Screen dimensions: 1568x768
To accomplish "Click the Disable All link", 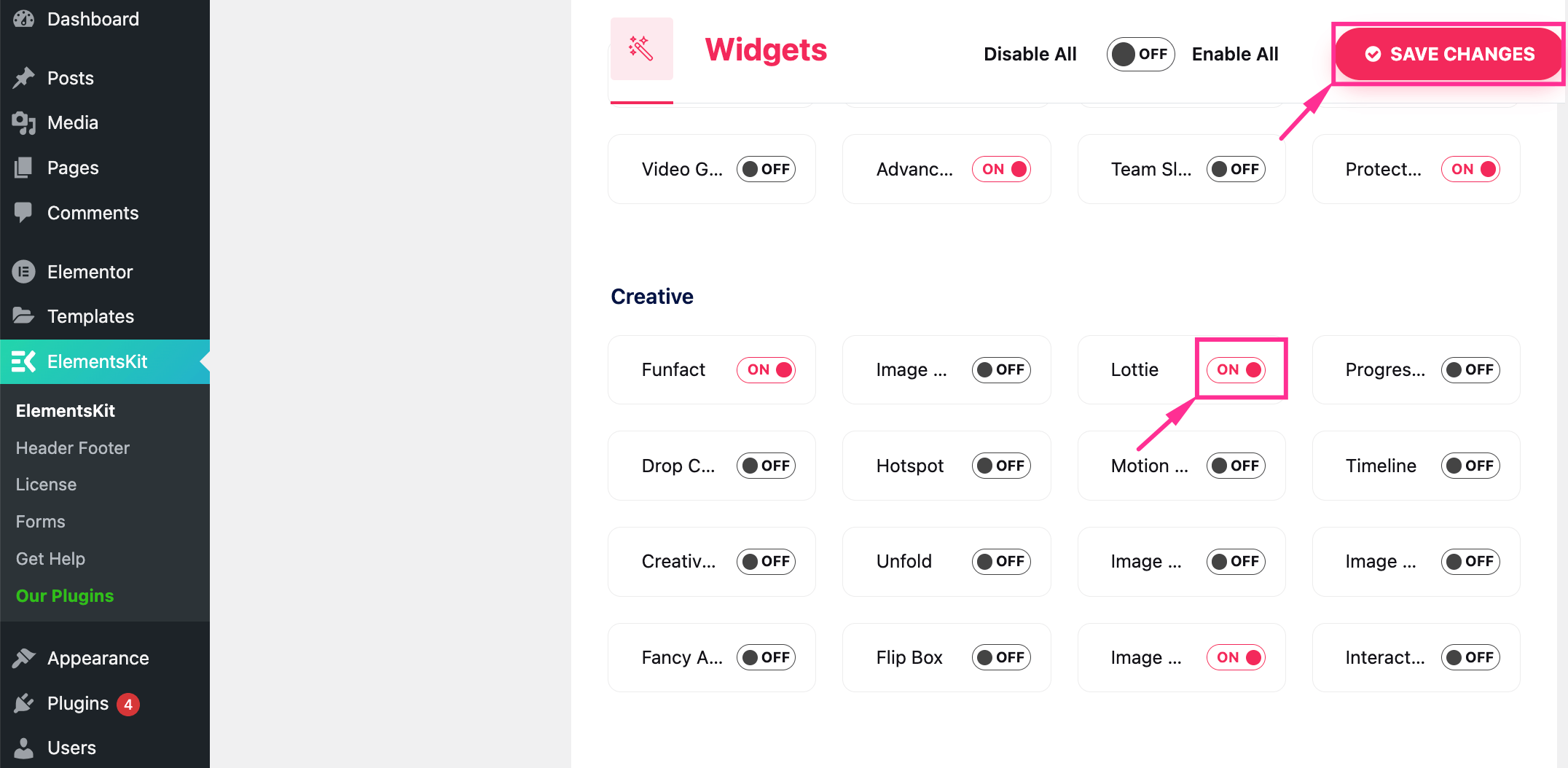I will (1030, 54).
